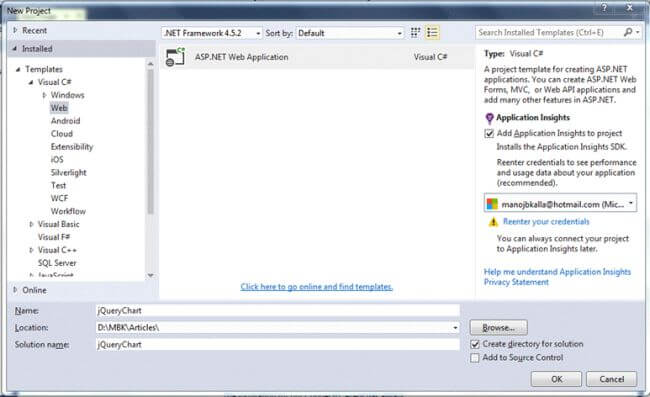Open the Sort by Default dropdown

click(x=349, y=33)
